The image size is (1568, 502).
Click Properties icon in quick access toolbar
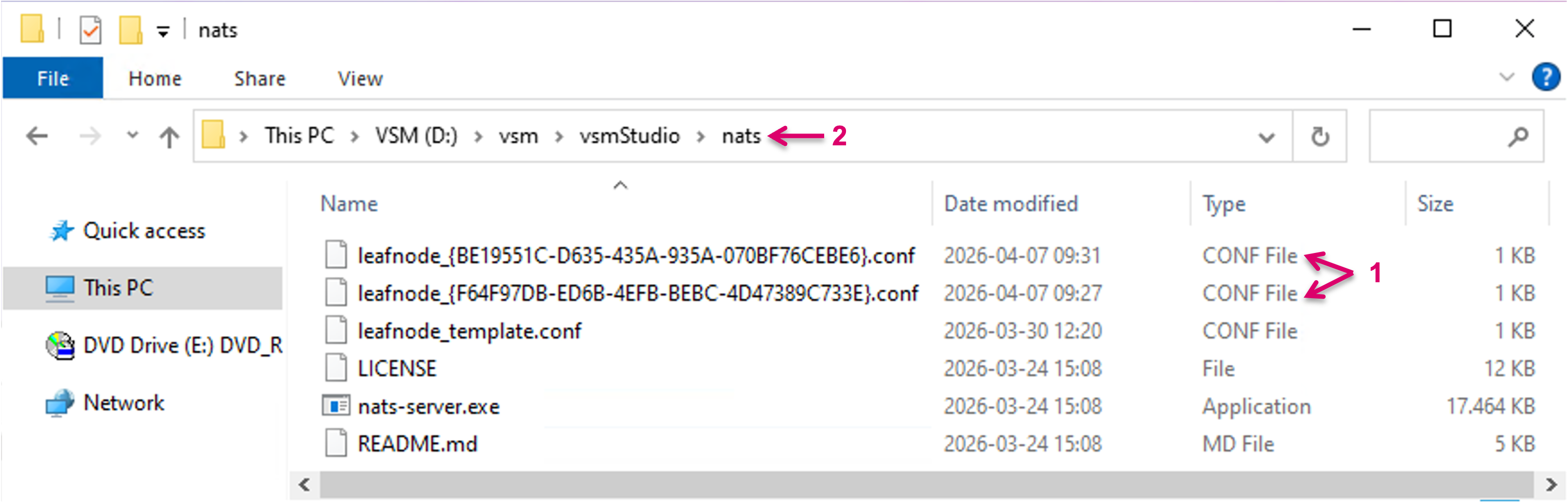point(90,30)
